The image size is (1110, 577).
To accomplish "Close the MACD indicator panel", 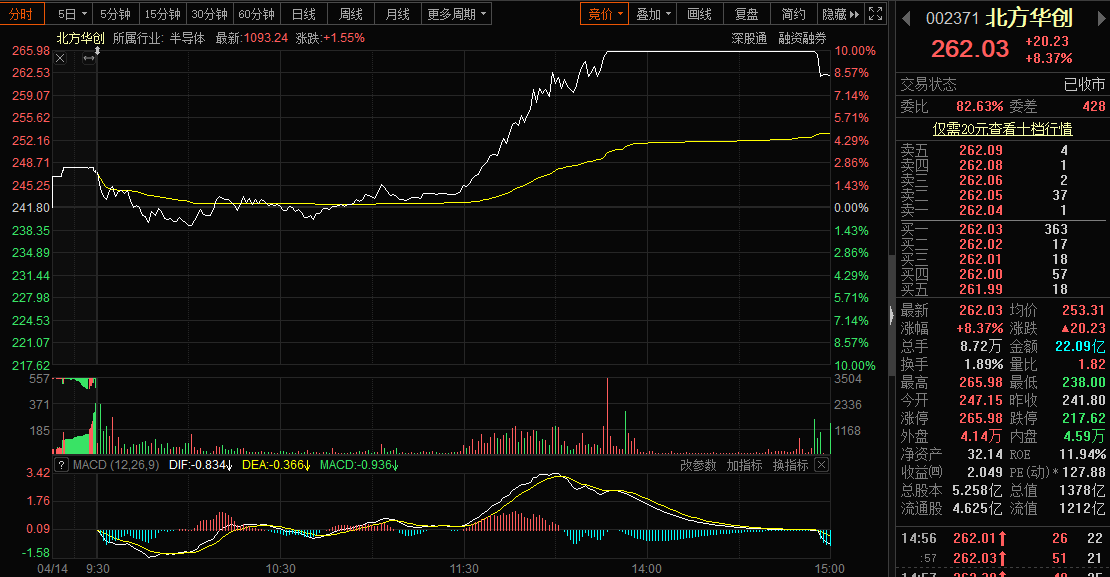I will click(x=821, y=464).
